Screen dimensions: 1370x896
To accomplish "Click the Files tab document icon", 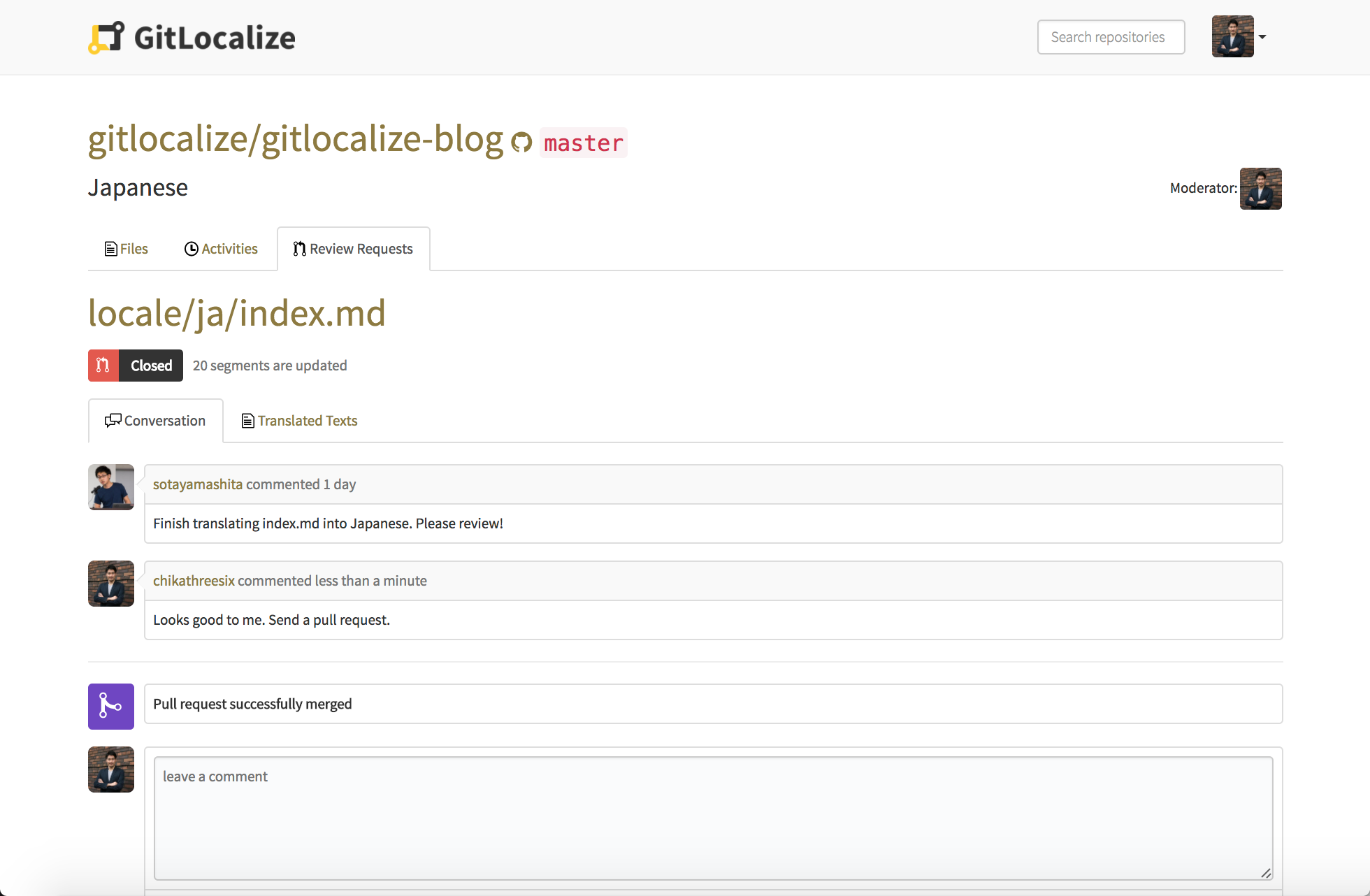I will pos(110,249).
